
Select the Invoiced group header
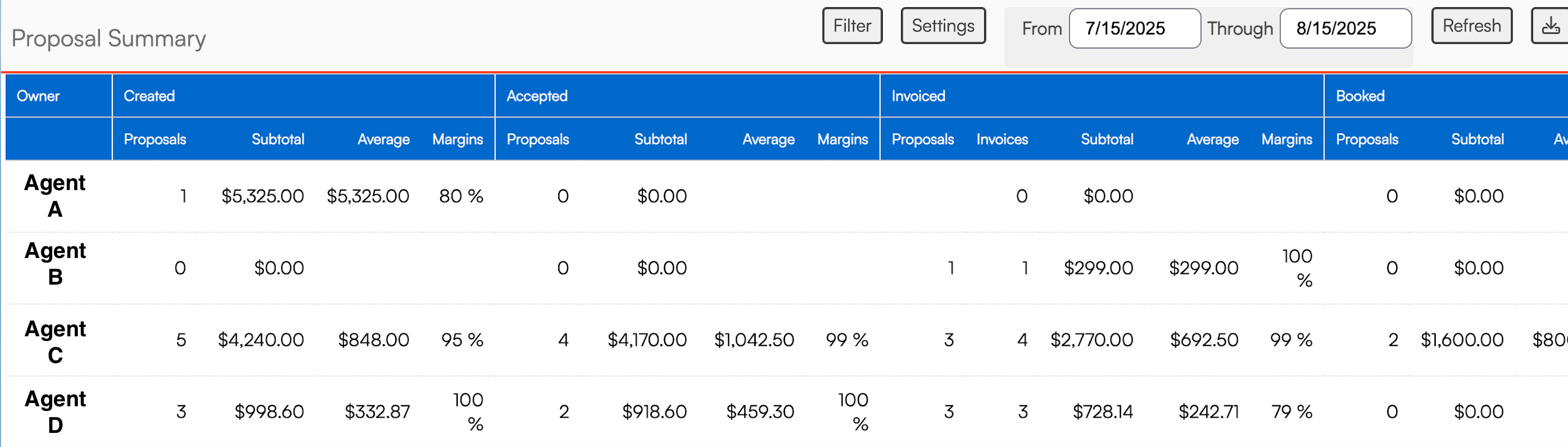[918, 96]
